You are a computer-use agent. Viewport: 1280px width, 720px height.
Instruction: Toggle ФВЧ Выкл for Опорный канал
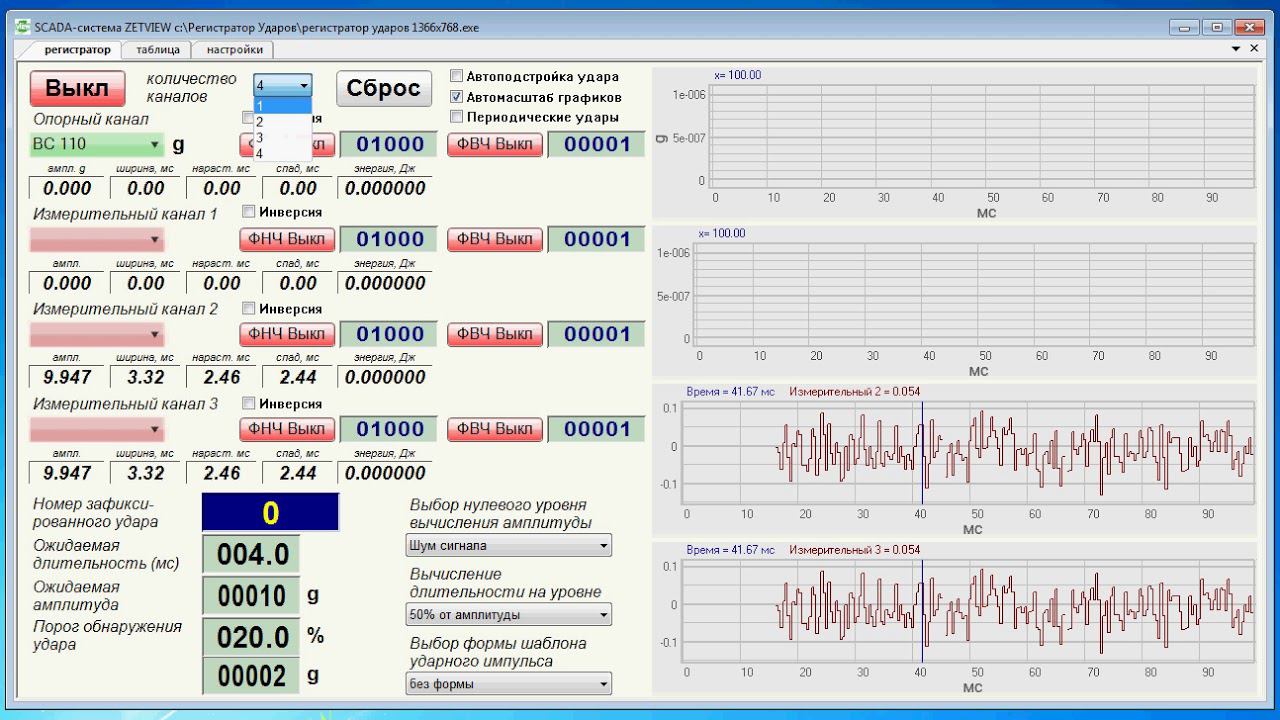(x=495, y=144)
